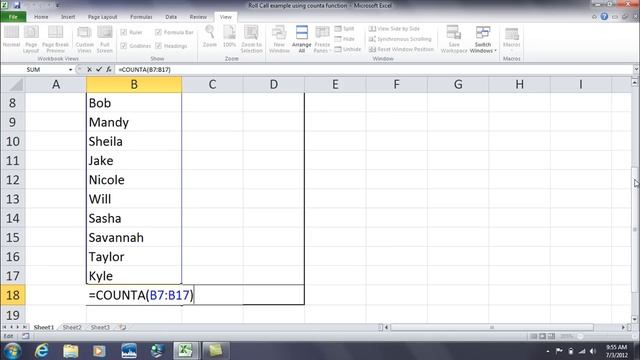
Task: Select column E header
Action: (335, 84)
